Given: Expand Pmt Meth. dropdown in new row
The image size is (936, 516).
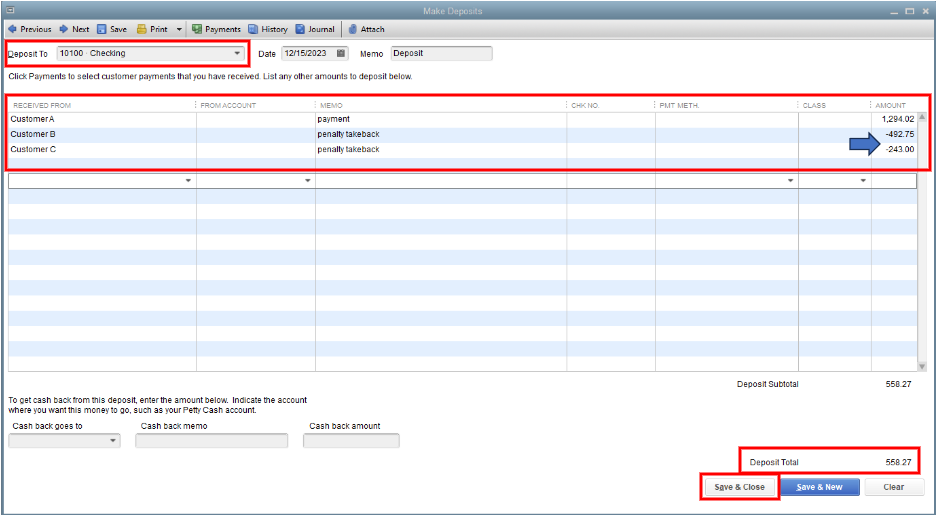Looking at the screenshot, I should coord(791,180).
